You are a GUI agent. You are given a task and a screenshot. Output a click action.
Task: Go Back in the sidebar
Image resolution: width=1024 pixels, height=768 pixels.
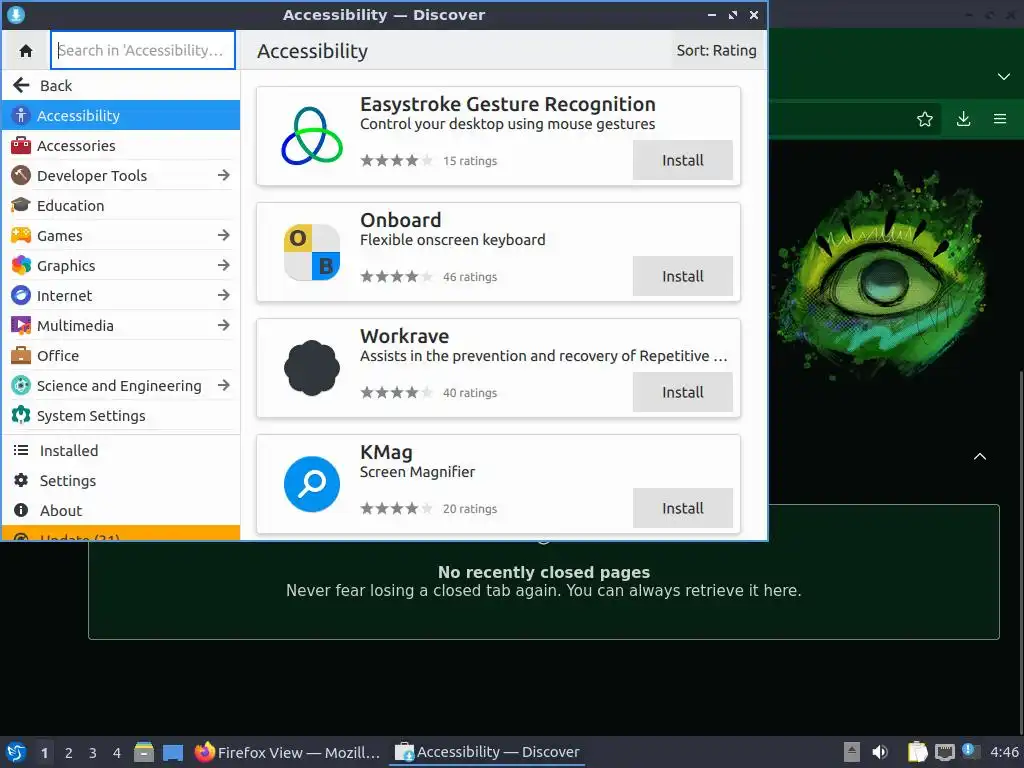click(x=121, y=86)
